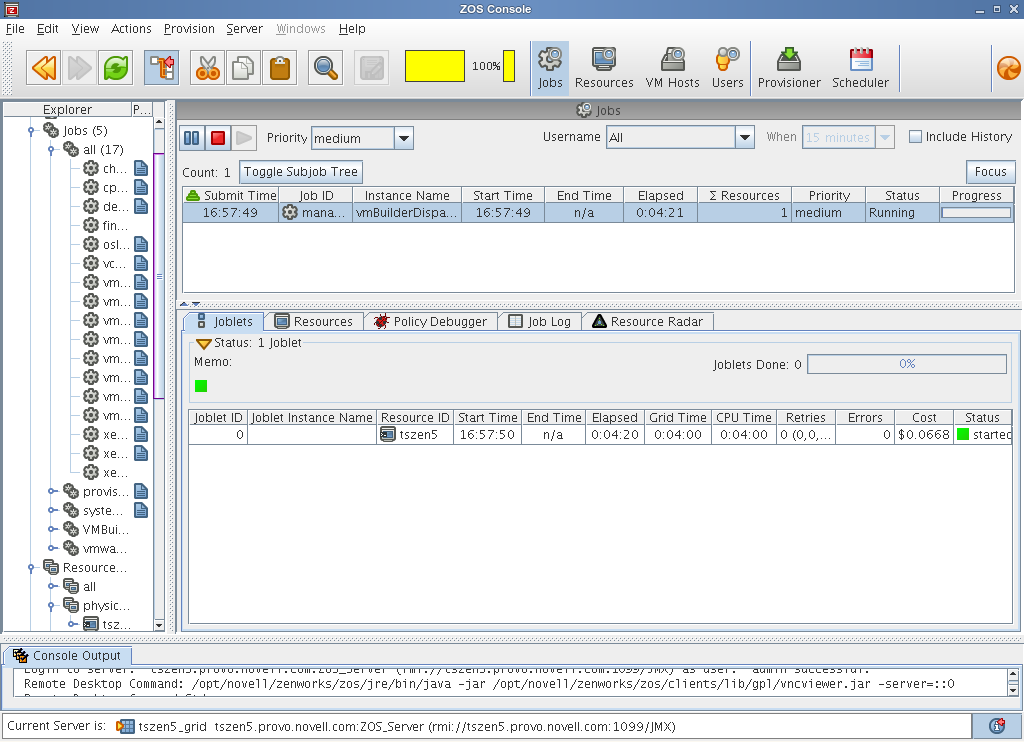
Task: Enable the Include History checkbox
Action: [915, 137]
